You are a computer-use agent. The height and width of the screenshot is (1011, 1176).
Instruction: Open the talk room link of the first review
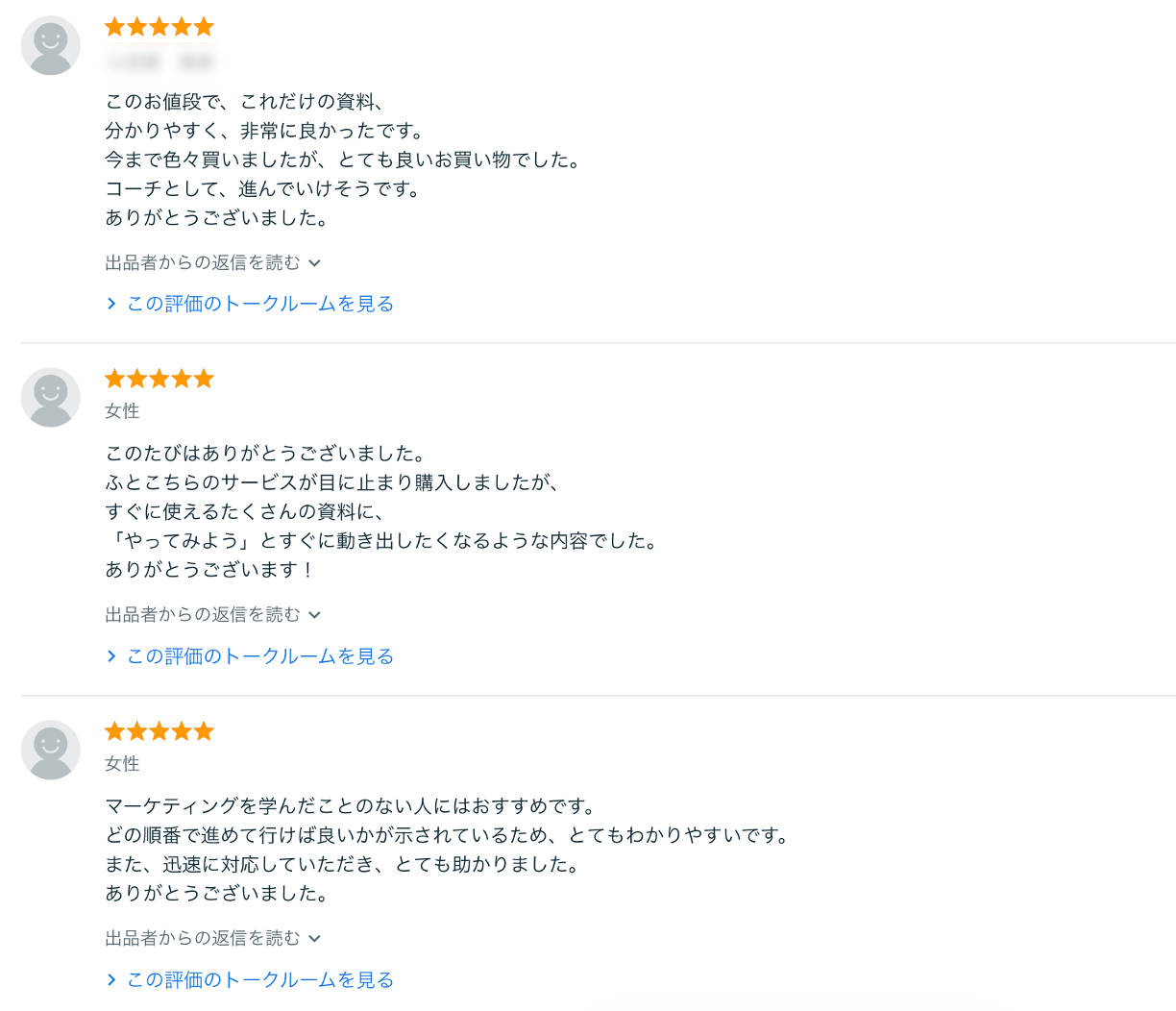(x=259, y=303)
